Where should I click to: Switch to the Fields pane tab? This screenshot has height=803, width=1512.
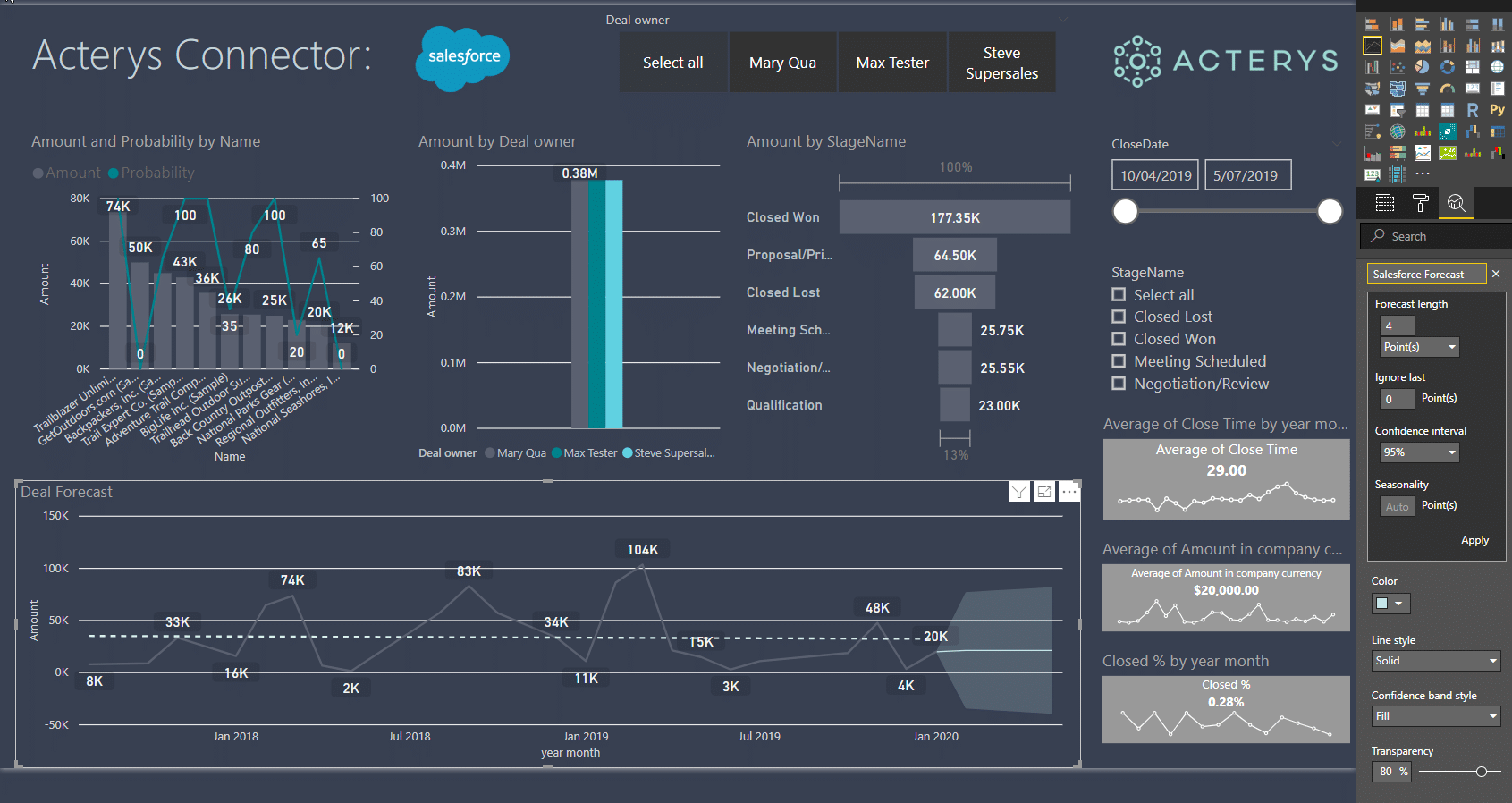tap(1385, 203)
